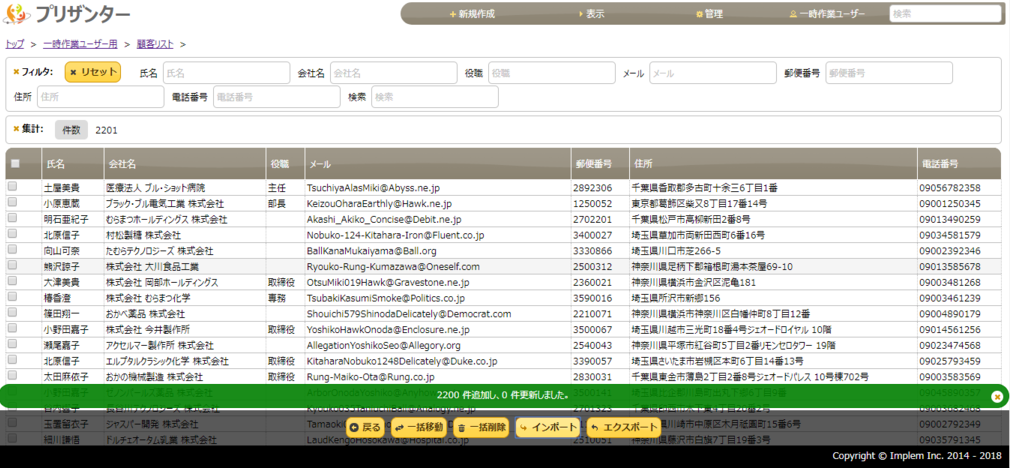Sort by the メール column header

(437, 164)
